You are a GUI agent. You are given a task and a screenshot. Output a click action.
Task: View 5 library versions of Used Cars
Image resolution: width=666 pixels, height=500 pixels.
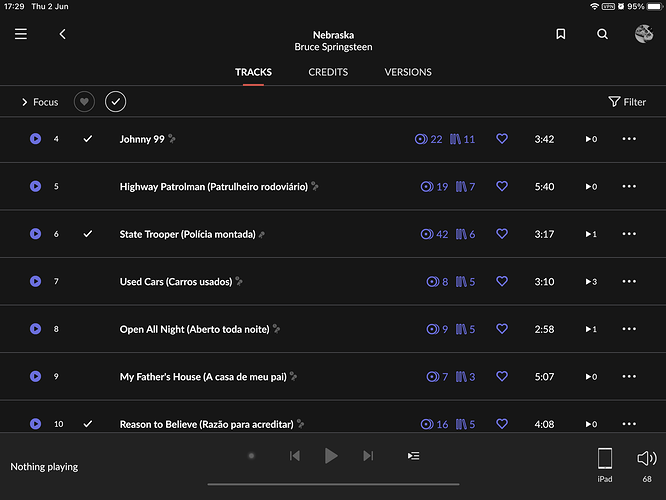coord(465,282)
